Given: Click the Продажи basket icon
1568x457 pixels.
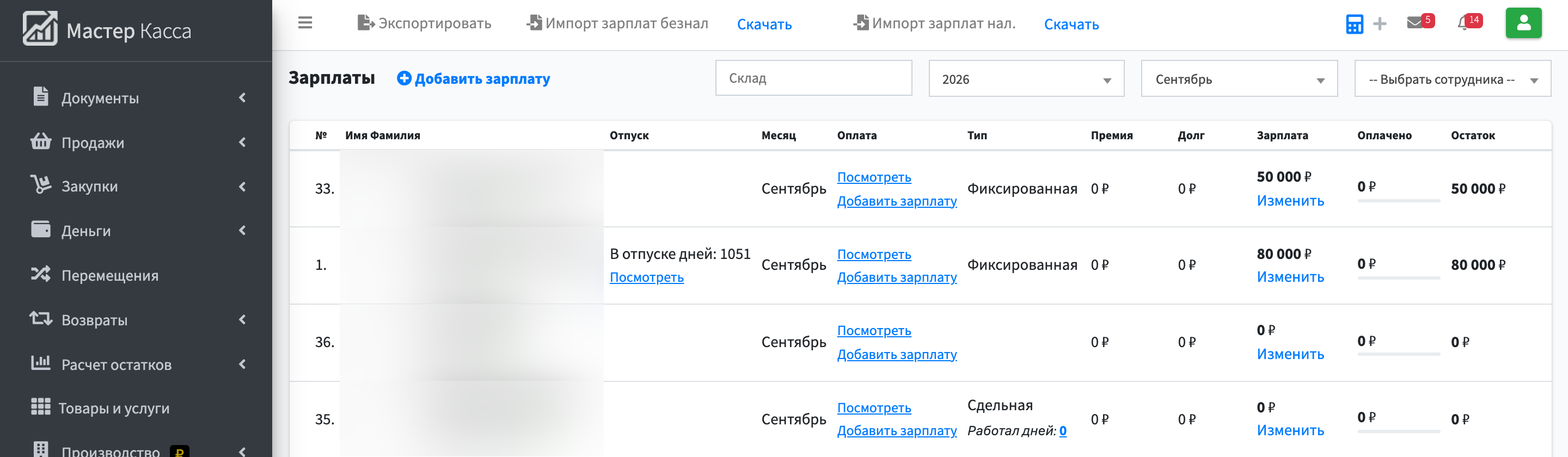Looking at the screenshot, I should (41, 141).
